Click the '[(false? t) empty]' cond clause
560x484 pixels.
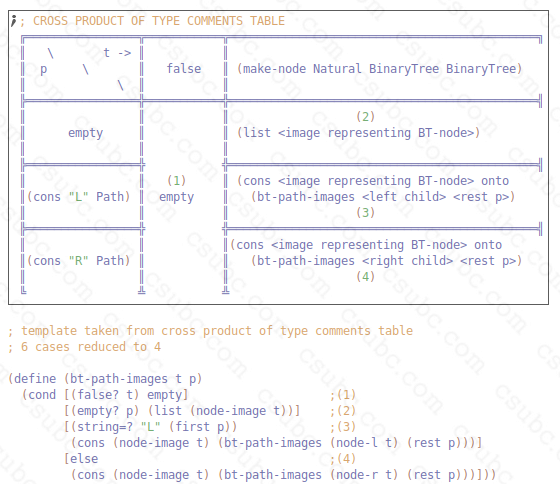click(x=126, y=395)
